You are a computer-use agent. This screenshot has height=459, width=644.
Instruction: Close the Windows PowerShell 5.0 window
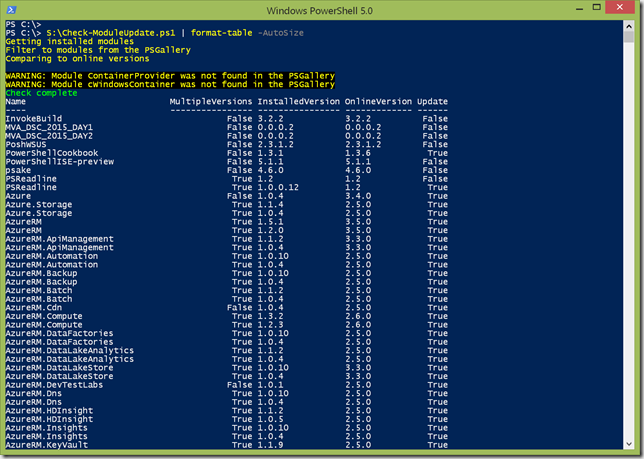point(620,7)
